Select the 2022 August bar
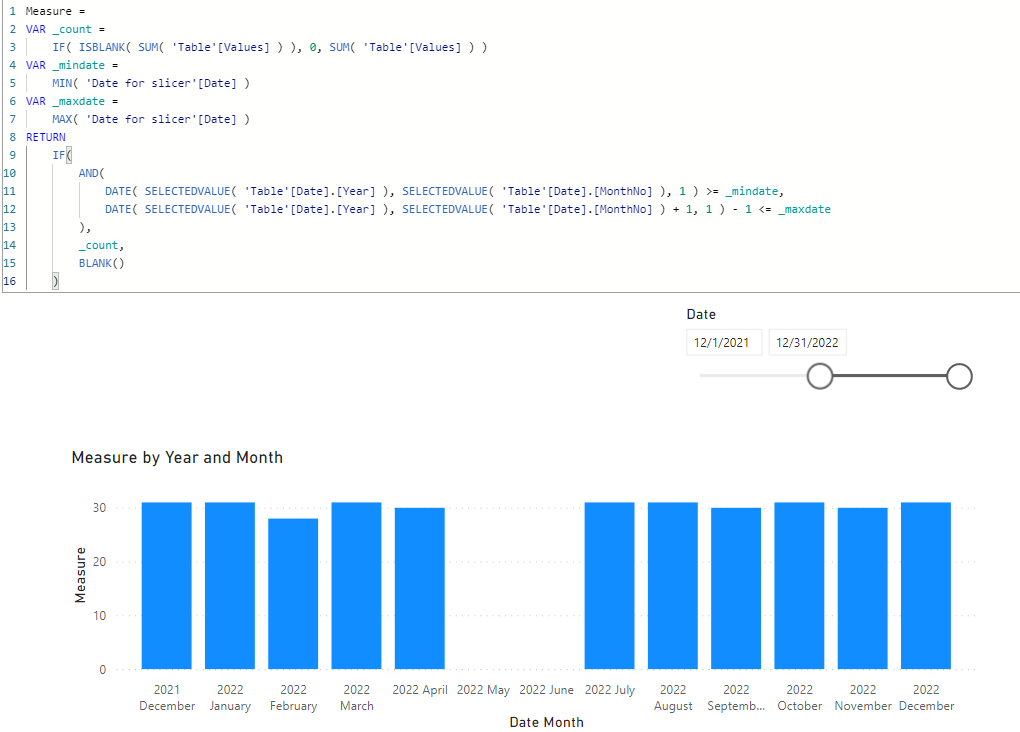The width and height of the screenshot is (1020, 732). [673, 586]
